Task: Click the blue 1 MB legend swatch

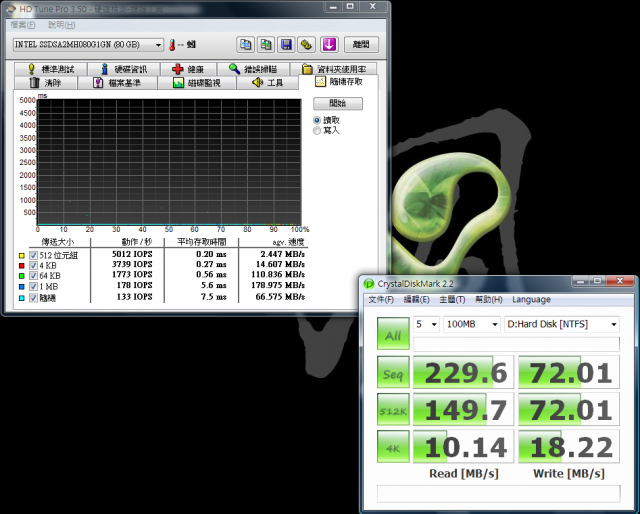Action: point(22,287)
